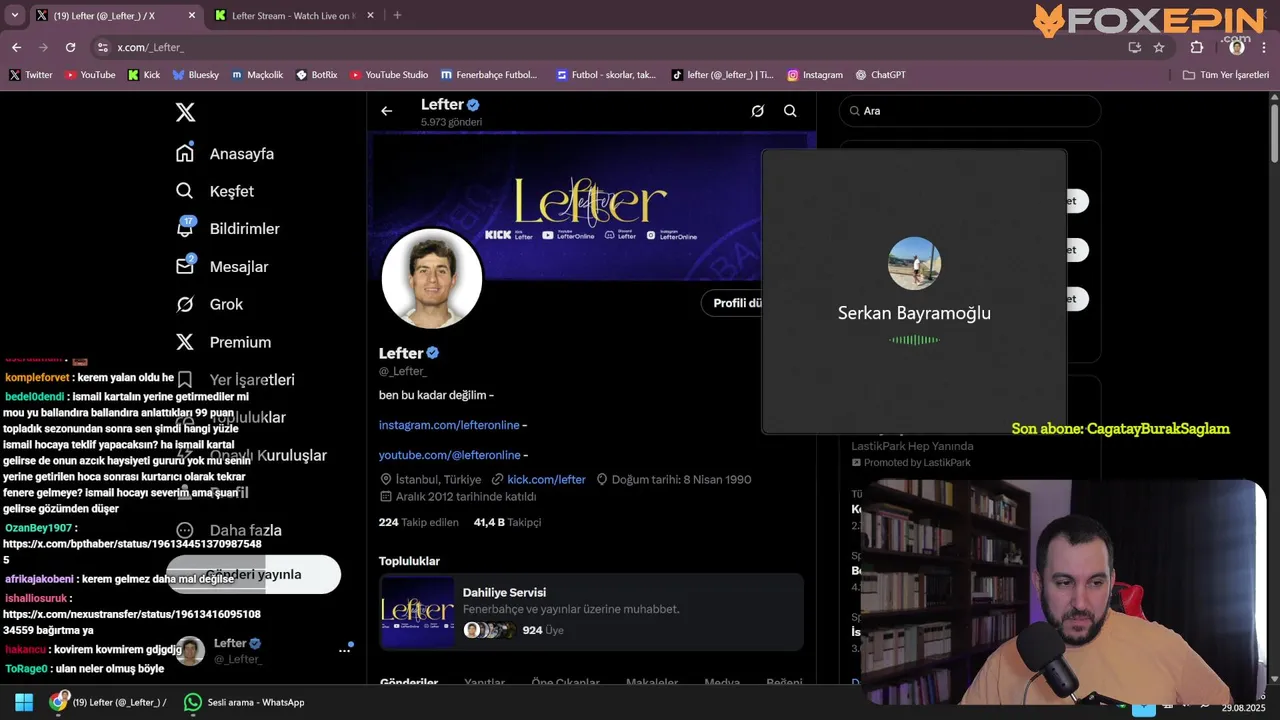Close the Lefter Stream tab

coord(370,15)
